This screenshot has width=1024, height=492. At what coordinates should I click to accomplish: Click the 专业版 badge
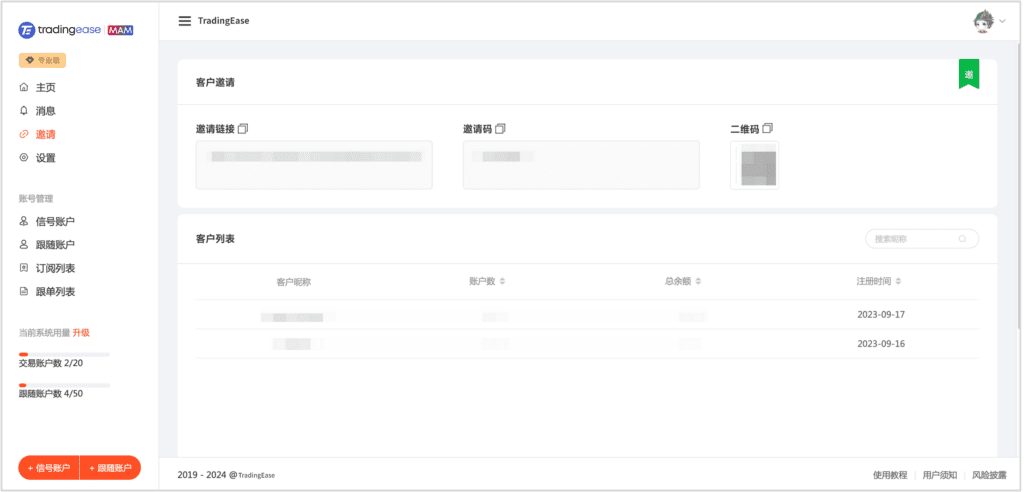(42, 60)
